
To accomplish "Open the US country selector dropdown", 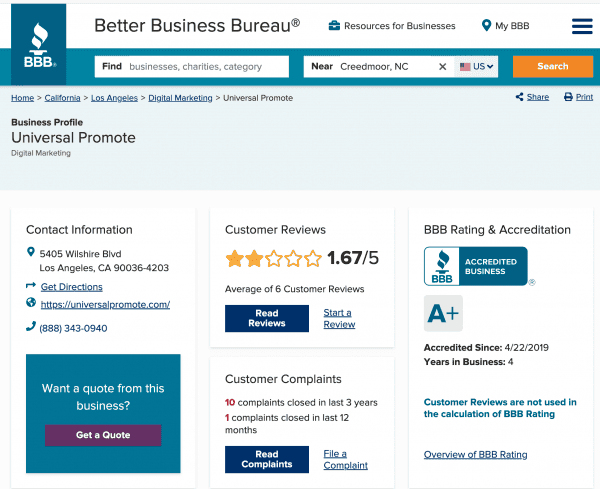I will pos(477,67).
